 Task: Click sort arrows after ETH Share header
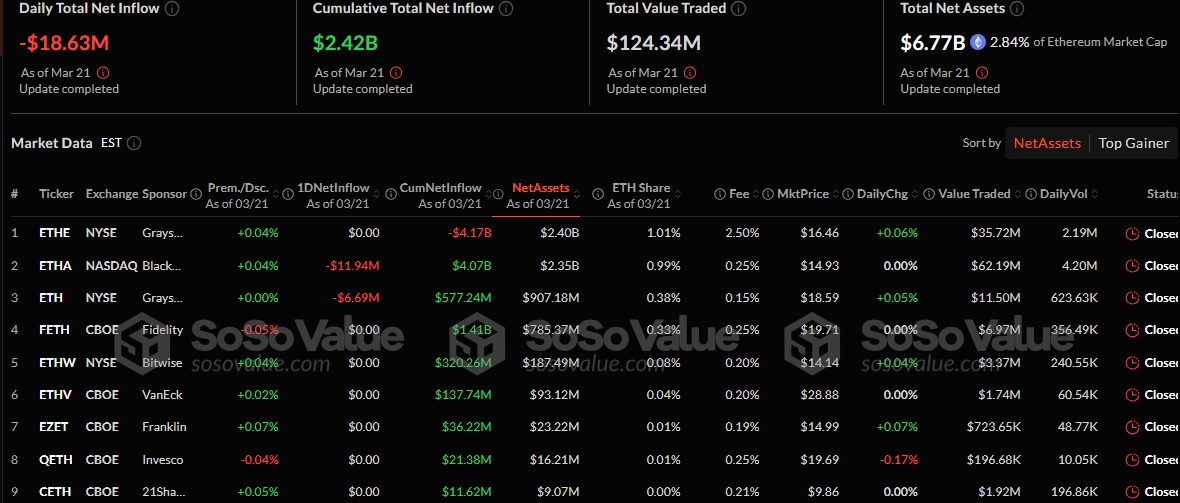(x=677, y=196)
